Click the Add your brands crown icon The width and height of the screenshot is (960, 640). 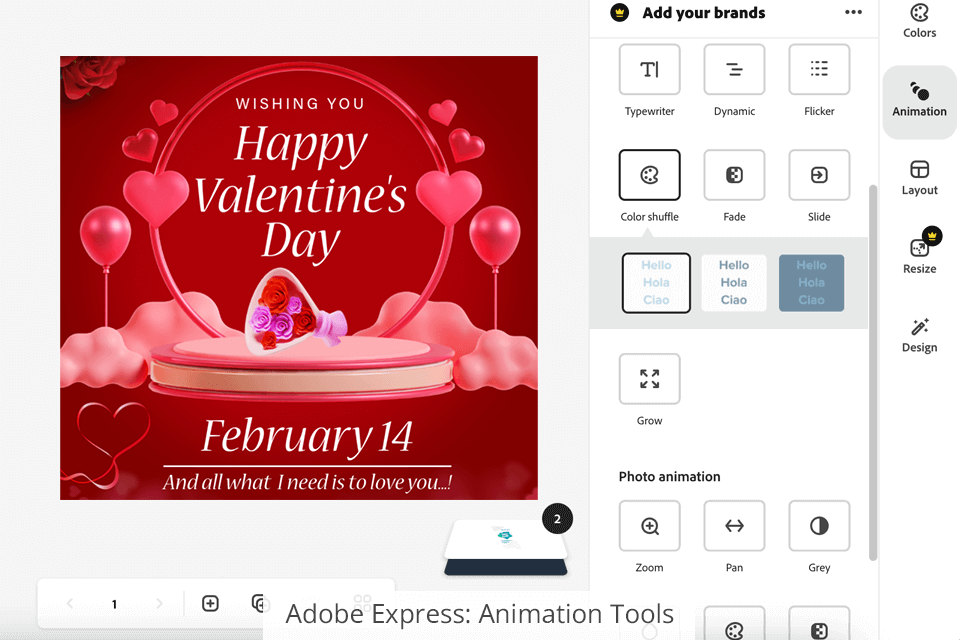620,12
